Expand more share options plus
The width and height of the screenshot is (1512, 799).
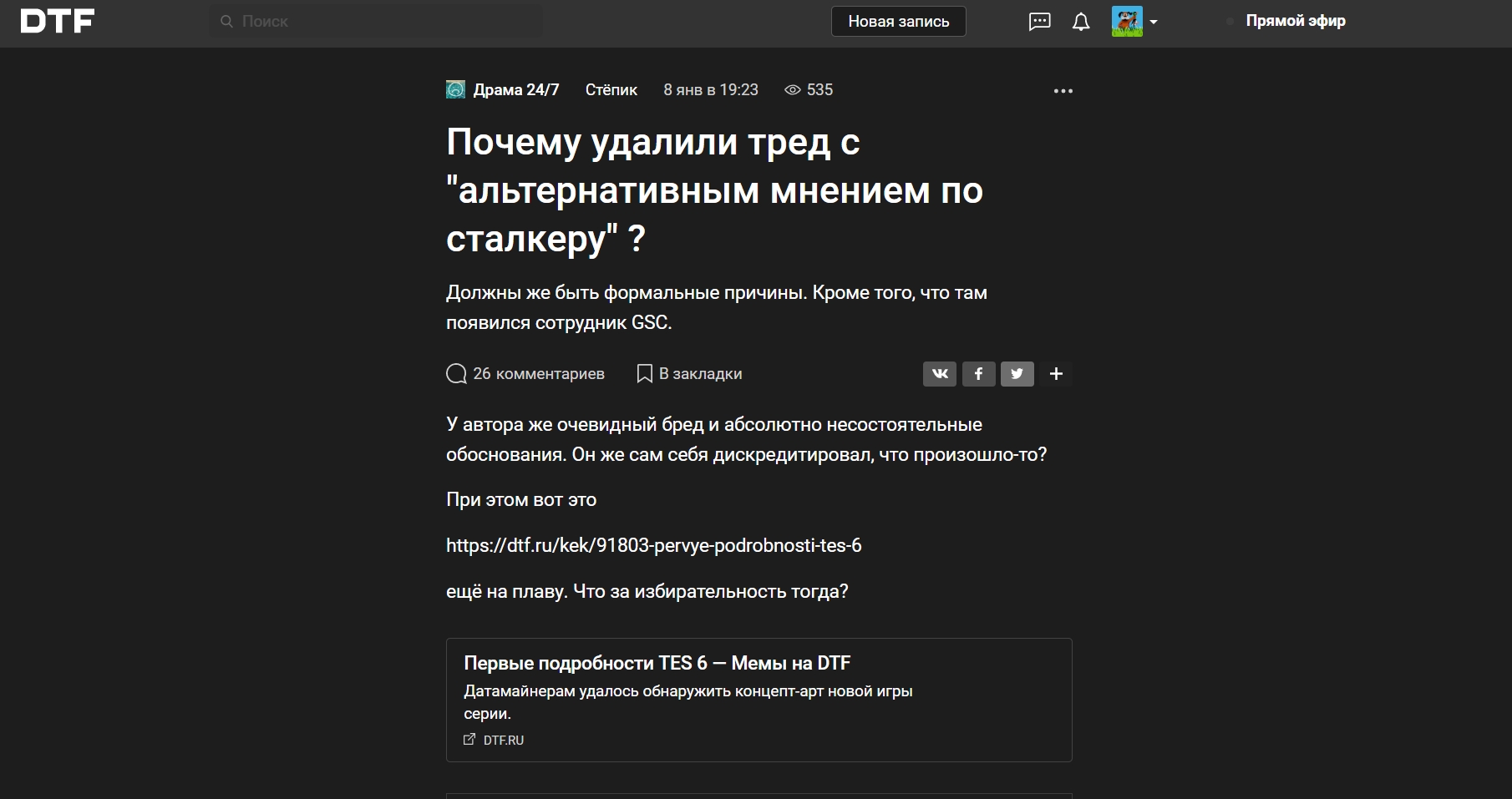(1056, 374)
